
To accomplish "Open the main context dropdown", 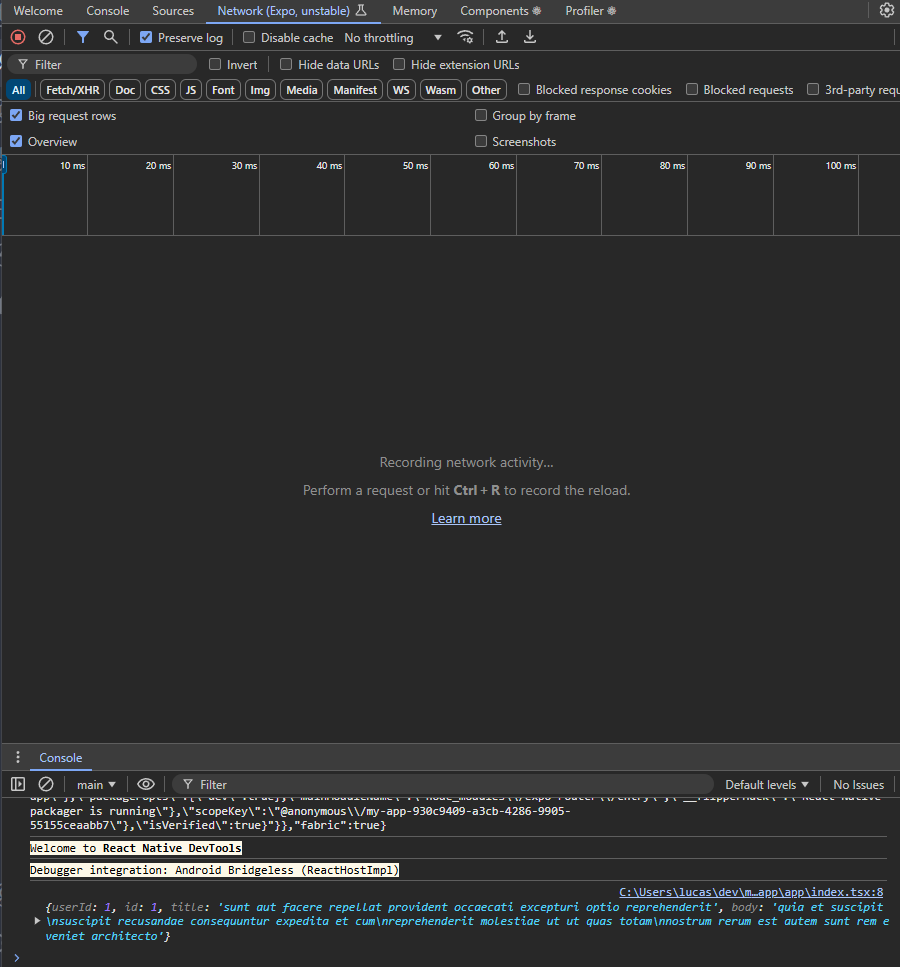I will click(96, 784).
